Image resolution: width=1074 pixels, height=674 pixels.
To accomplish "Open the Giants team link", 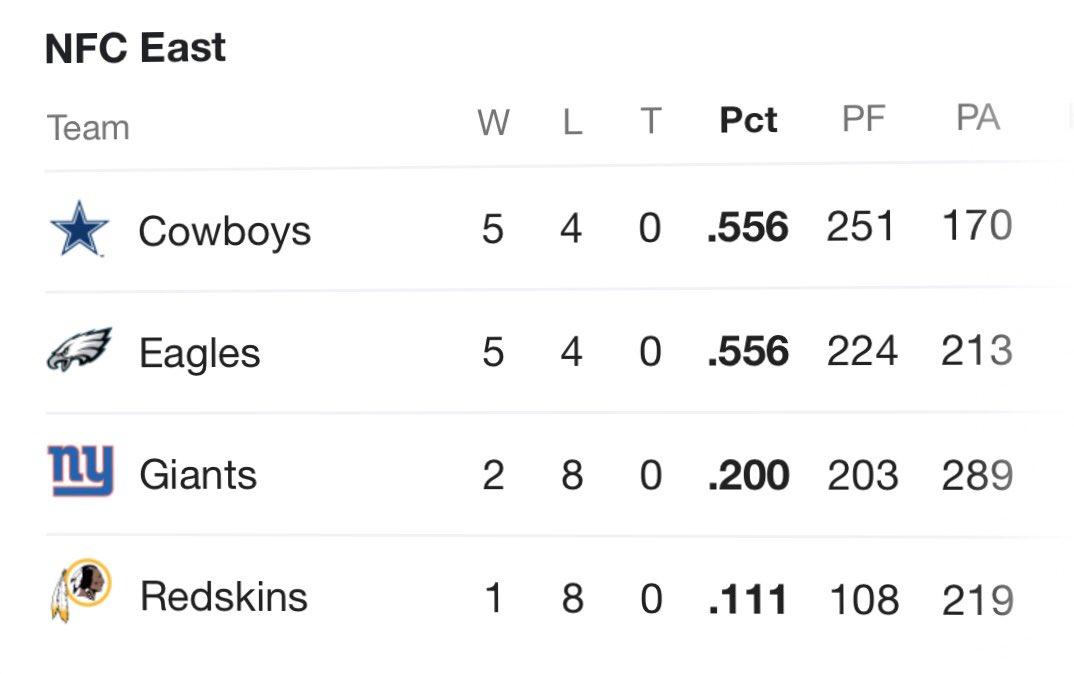I will point(198,474).
